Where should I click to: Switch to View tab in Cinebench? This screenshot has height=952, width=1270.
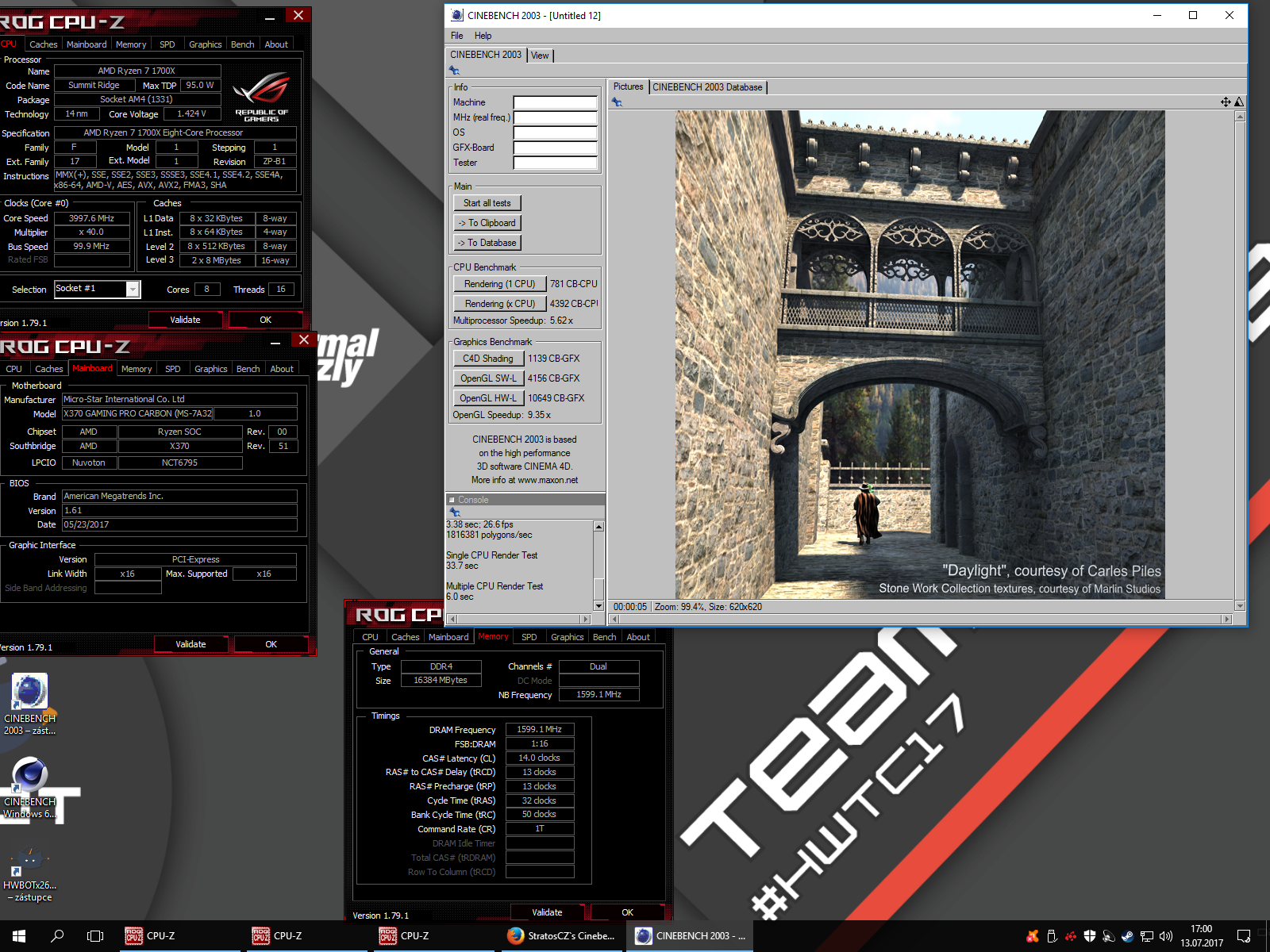[x=540, y=56]
